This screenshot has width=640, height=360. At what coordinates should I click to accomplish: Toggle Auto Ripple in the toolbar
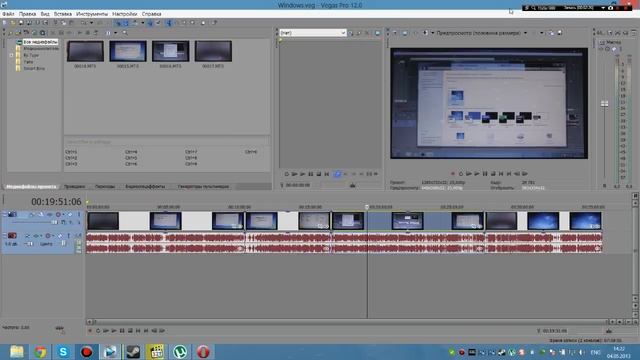[x=135, y=23]
